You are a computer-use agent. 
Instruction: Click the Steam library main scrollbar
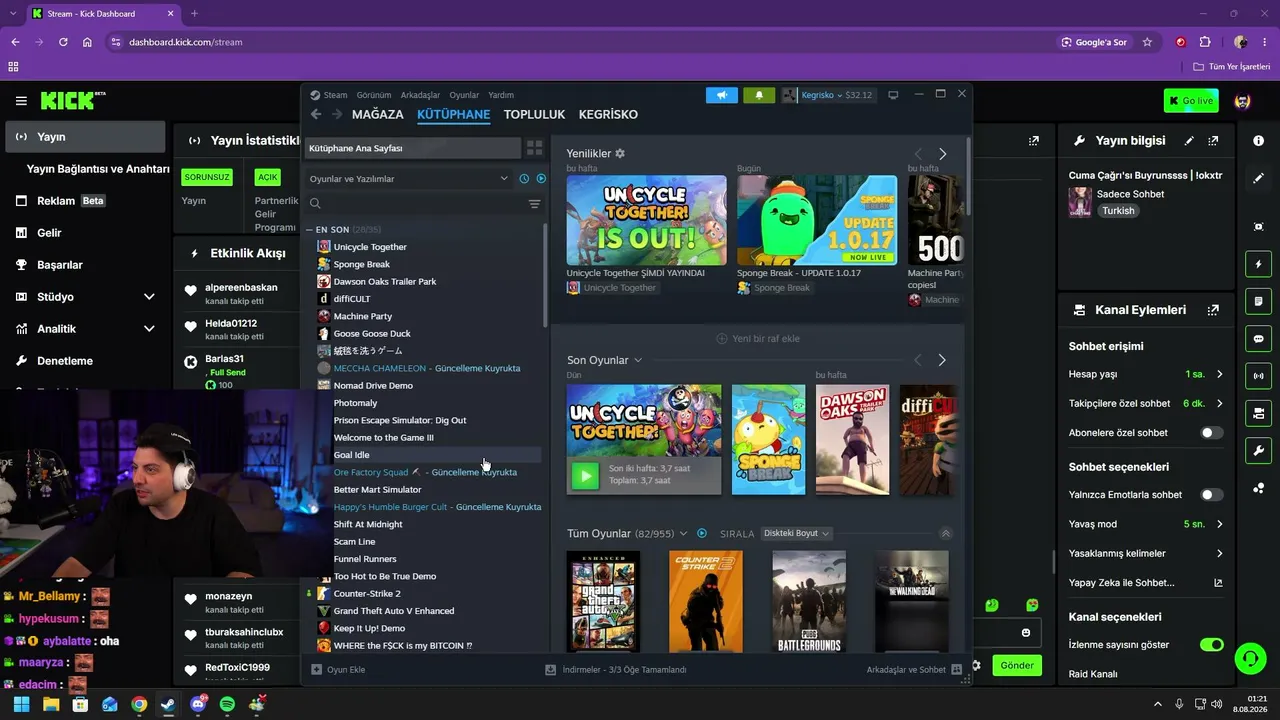pyautogui.click(x=968, y=175)
